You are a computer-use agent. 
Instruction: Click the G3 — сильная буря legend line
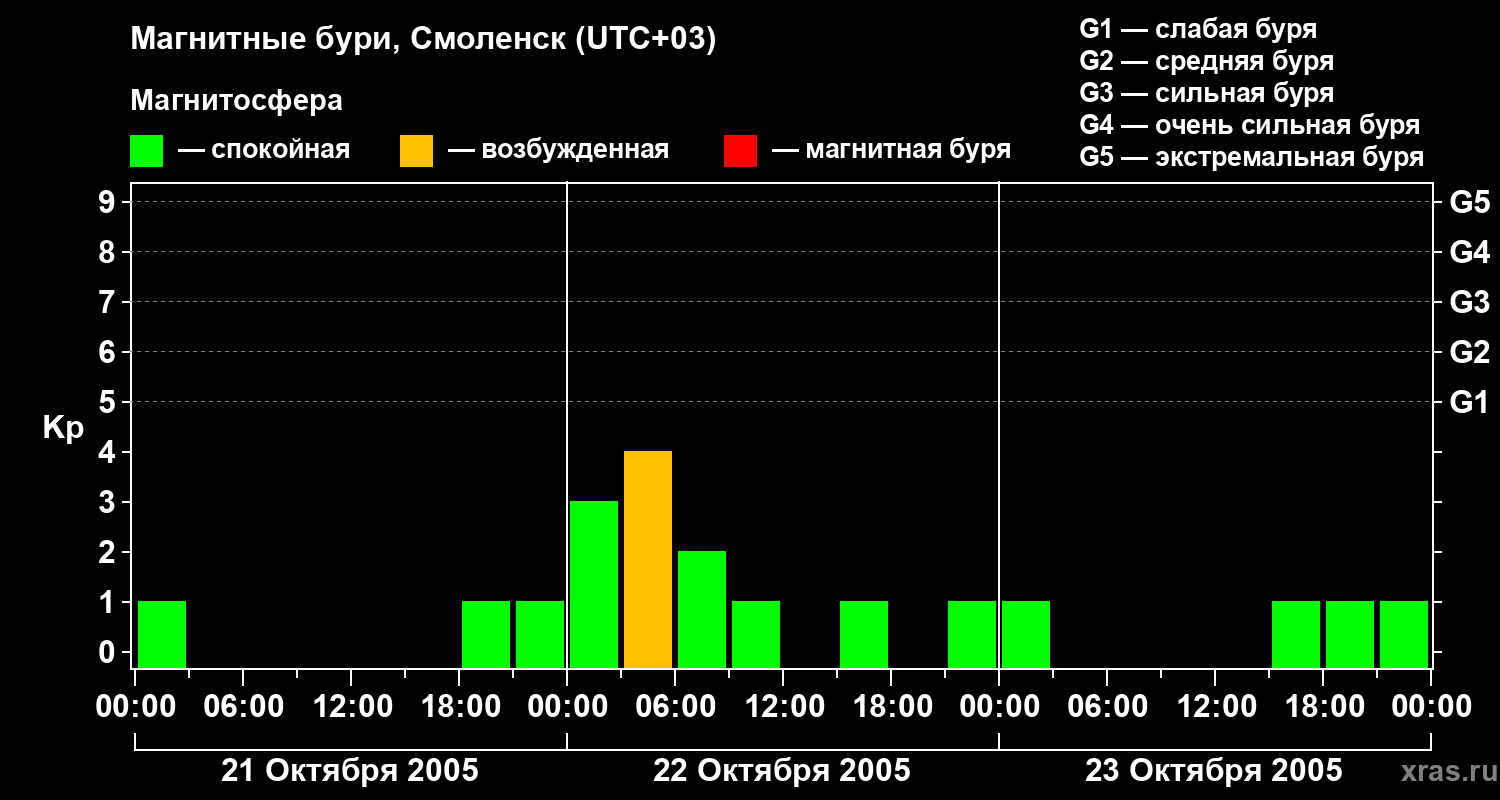click(x=1206, y=93)
